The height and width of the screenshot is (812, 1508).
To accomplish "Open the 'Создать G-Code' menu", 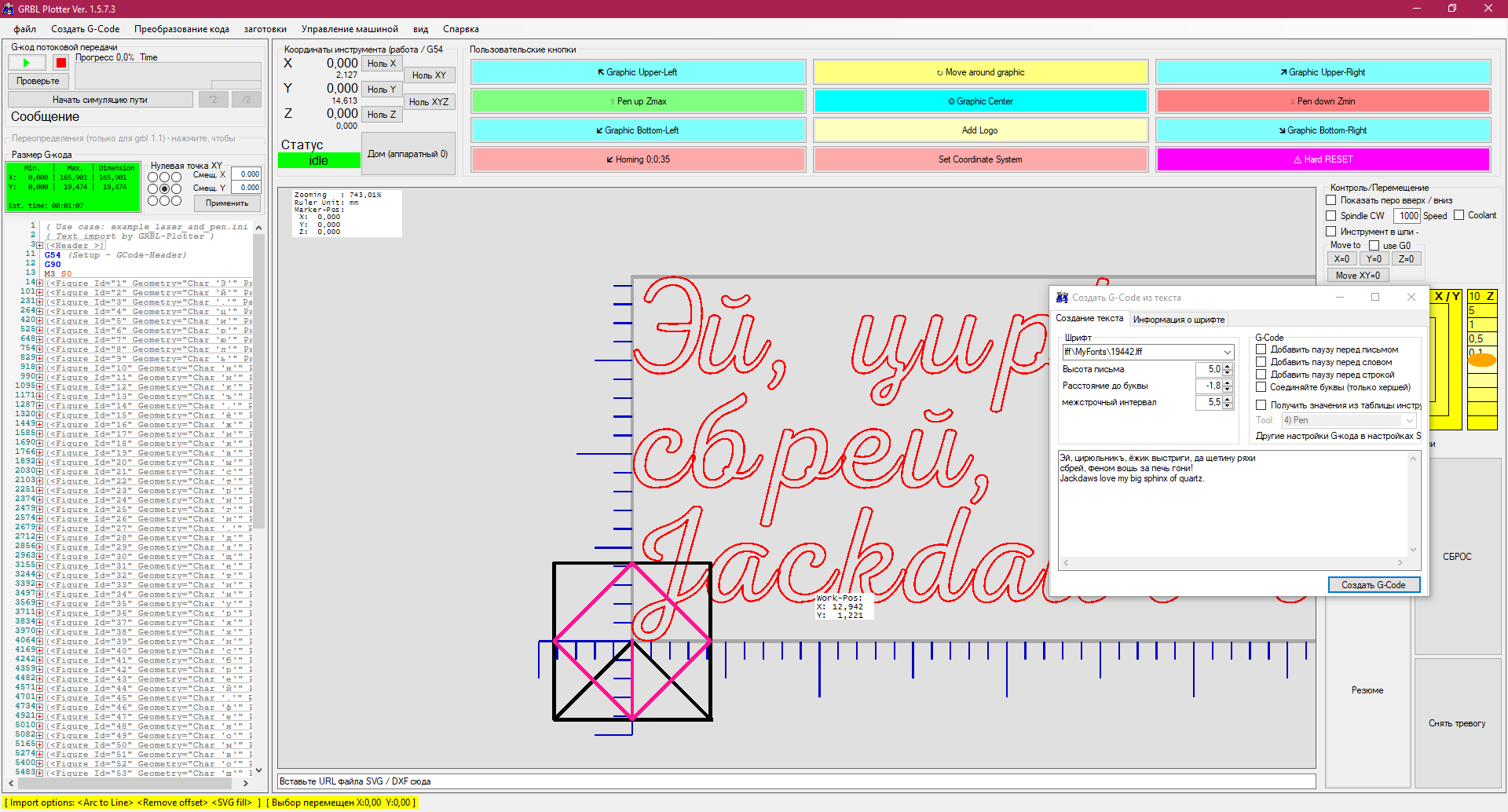I will (x=85, y=29).
